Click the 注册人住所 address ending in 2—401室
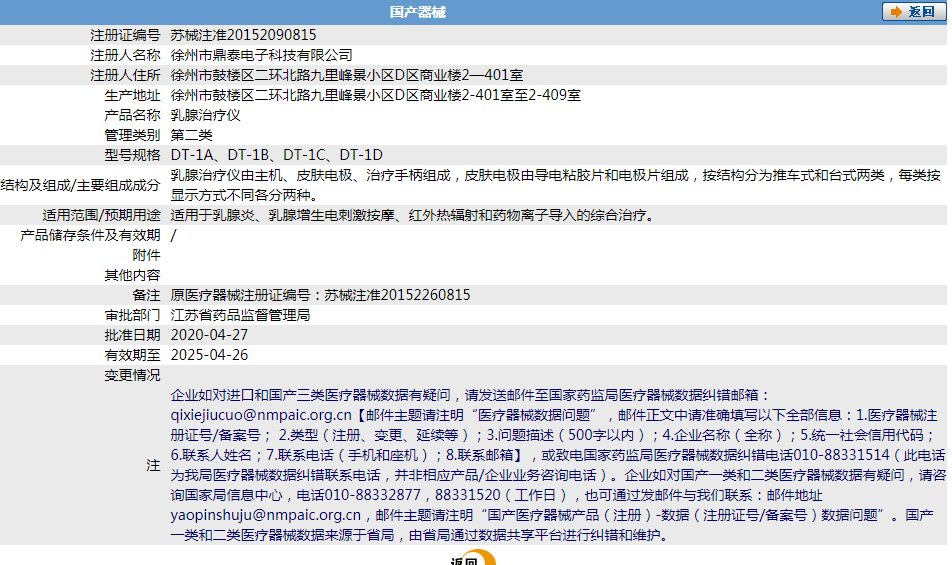 coord(347,75)
